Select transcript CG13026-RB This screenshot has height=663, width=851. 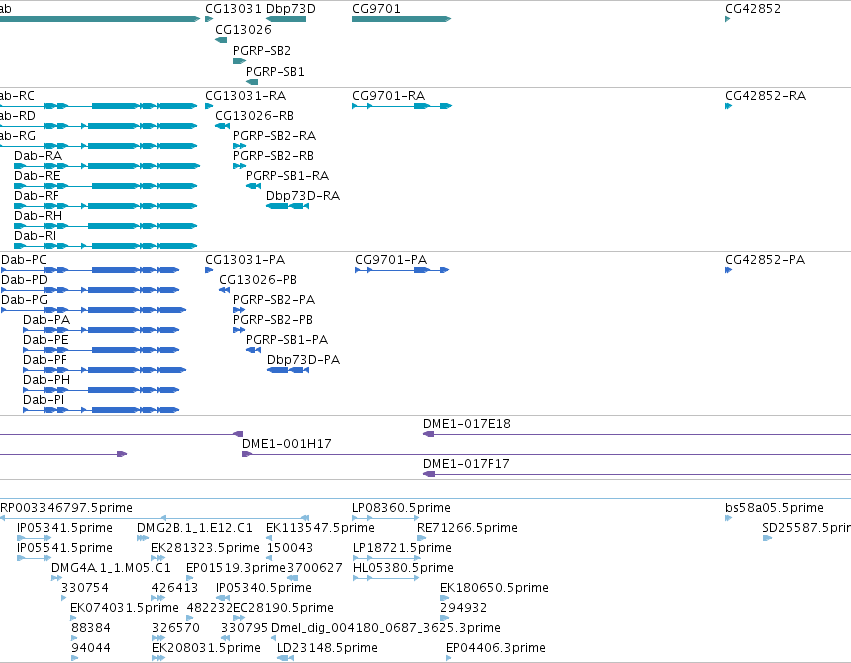tap(255, 116)
